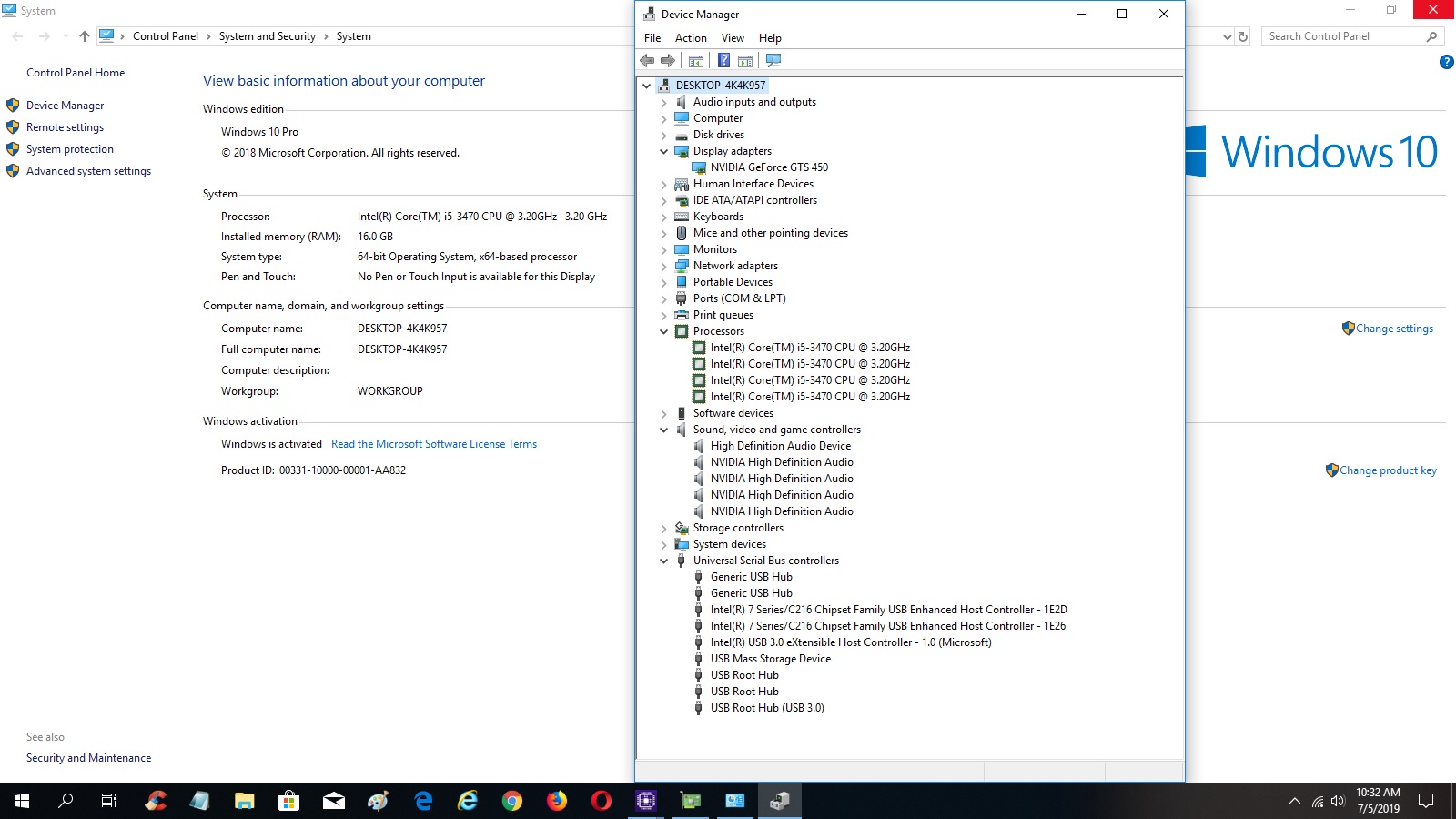The height and width of the screenshot is (819, 1456).
Task: Open Advanced system settings link
Action: pyautogui.click(x=88, y=171)
